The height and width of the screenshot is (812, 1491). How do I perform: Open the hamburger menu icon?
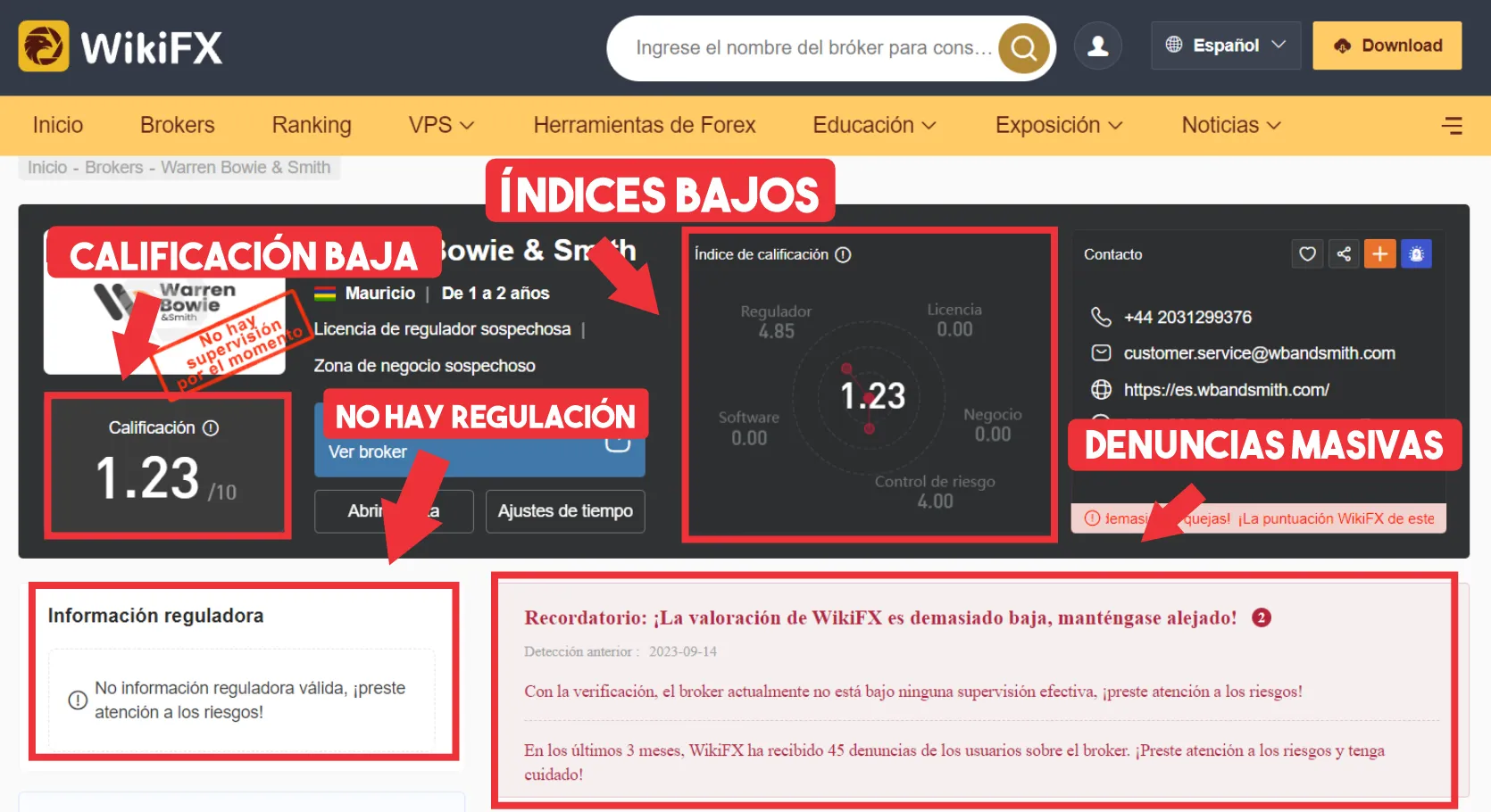pyautogui.click(x=1452, y=126)
